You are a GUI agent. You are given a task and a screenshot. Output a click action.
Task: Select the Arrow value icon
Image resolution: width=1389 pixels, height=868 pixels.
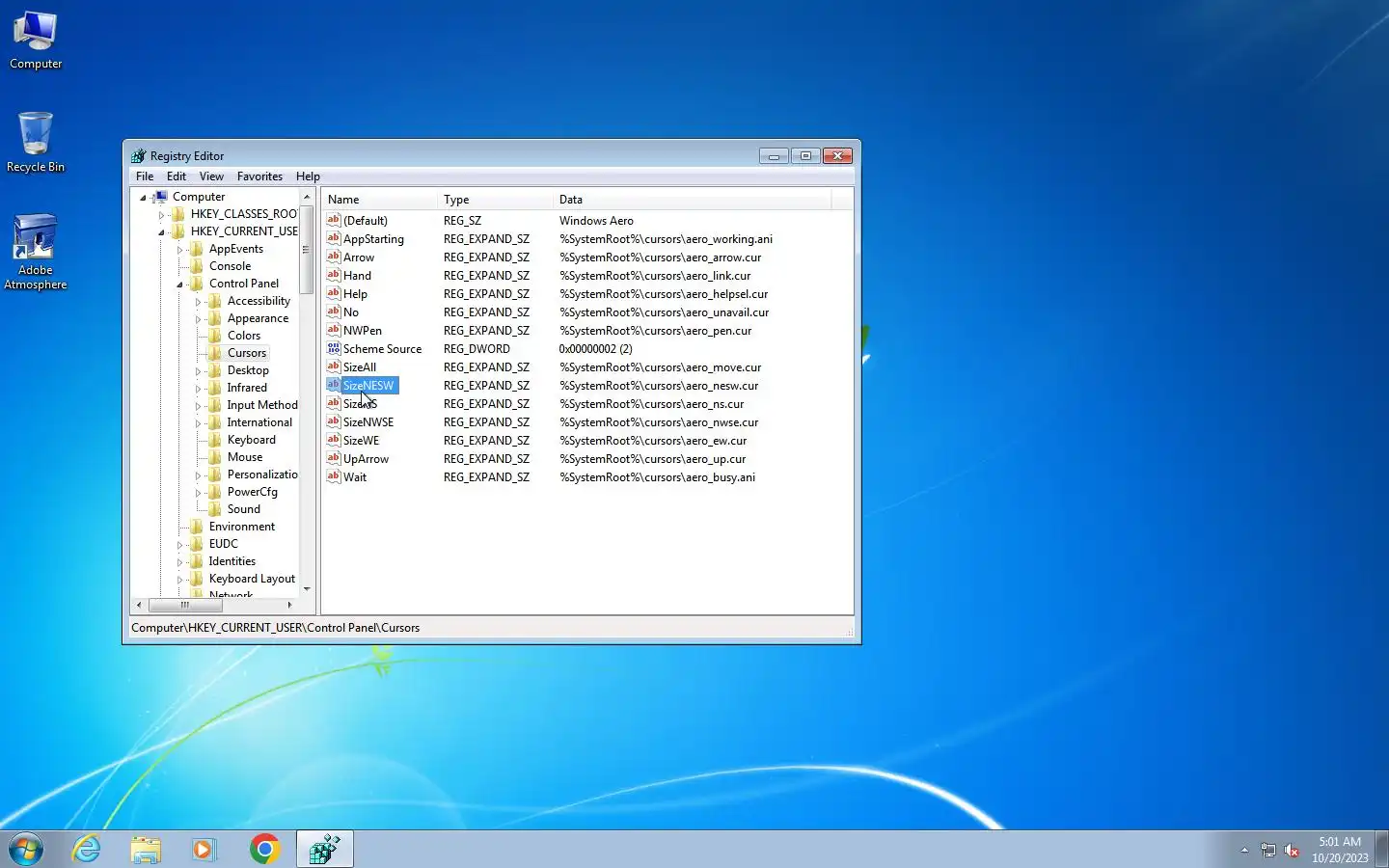click(x=334, y=258)
